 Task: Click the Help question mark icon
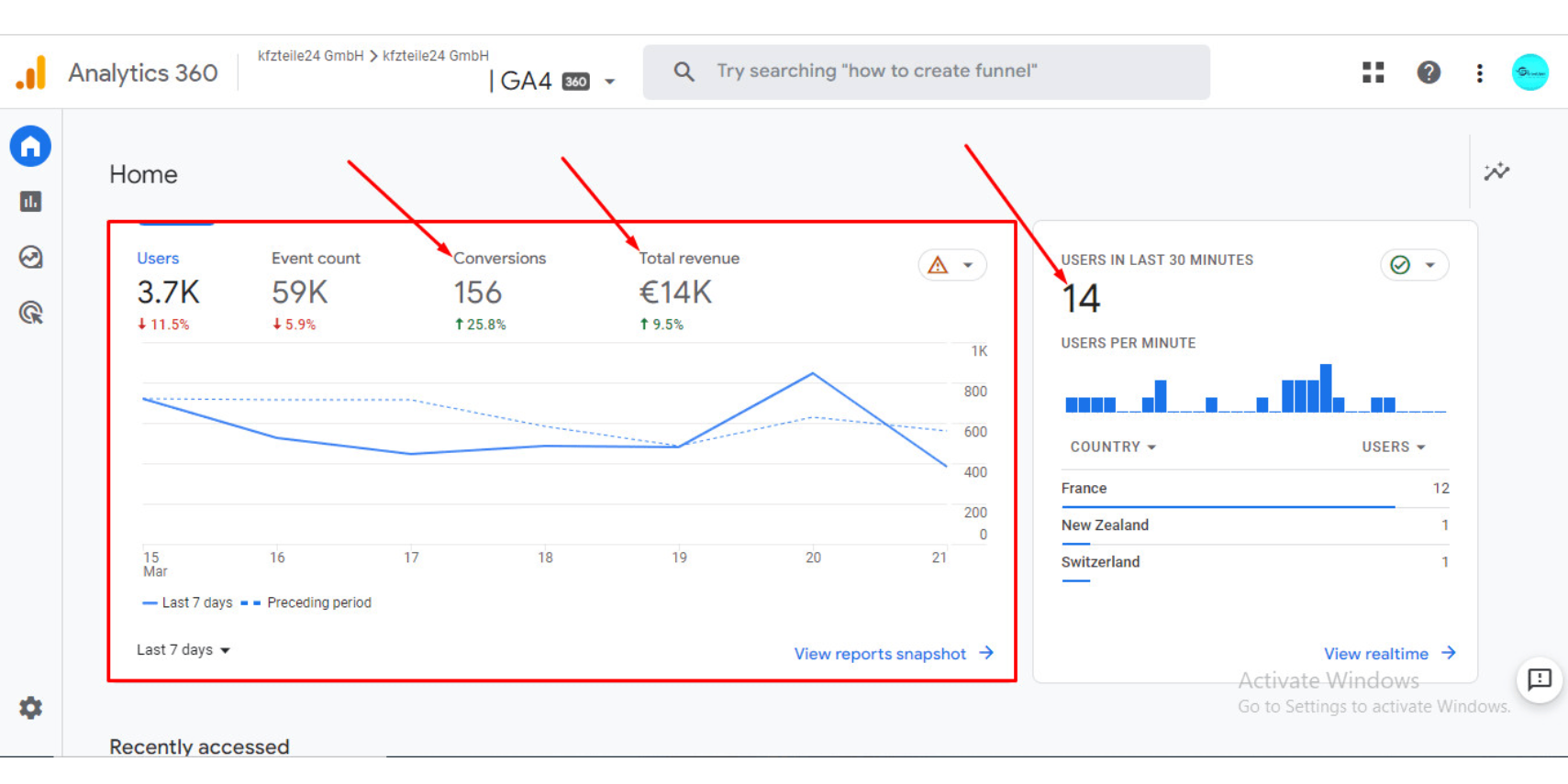click(x=1428, y=72)
